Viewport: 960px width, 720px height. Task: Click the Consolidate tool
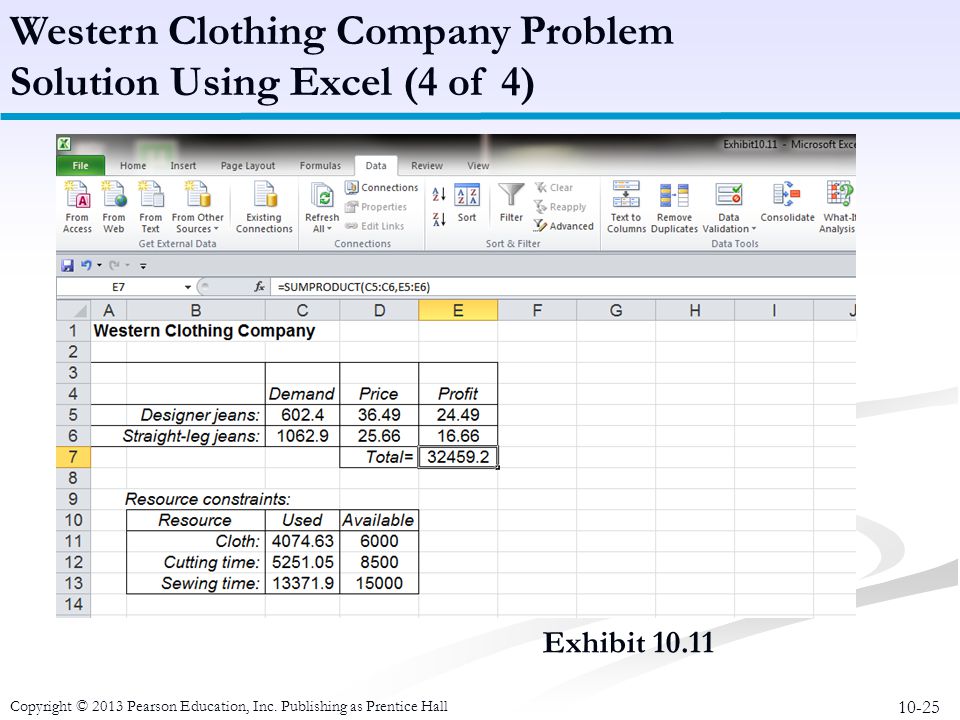pos(787,202)
